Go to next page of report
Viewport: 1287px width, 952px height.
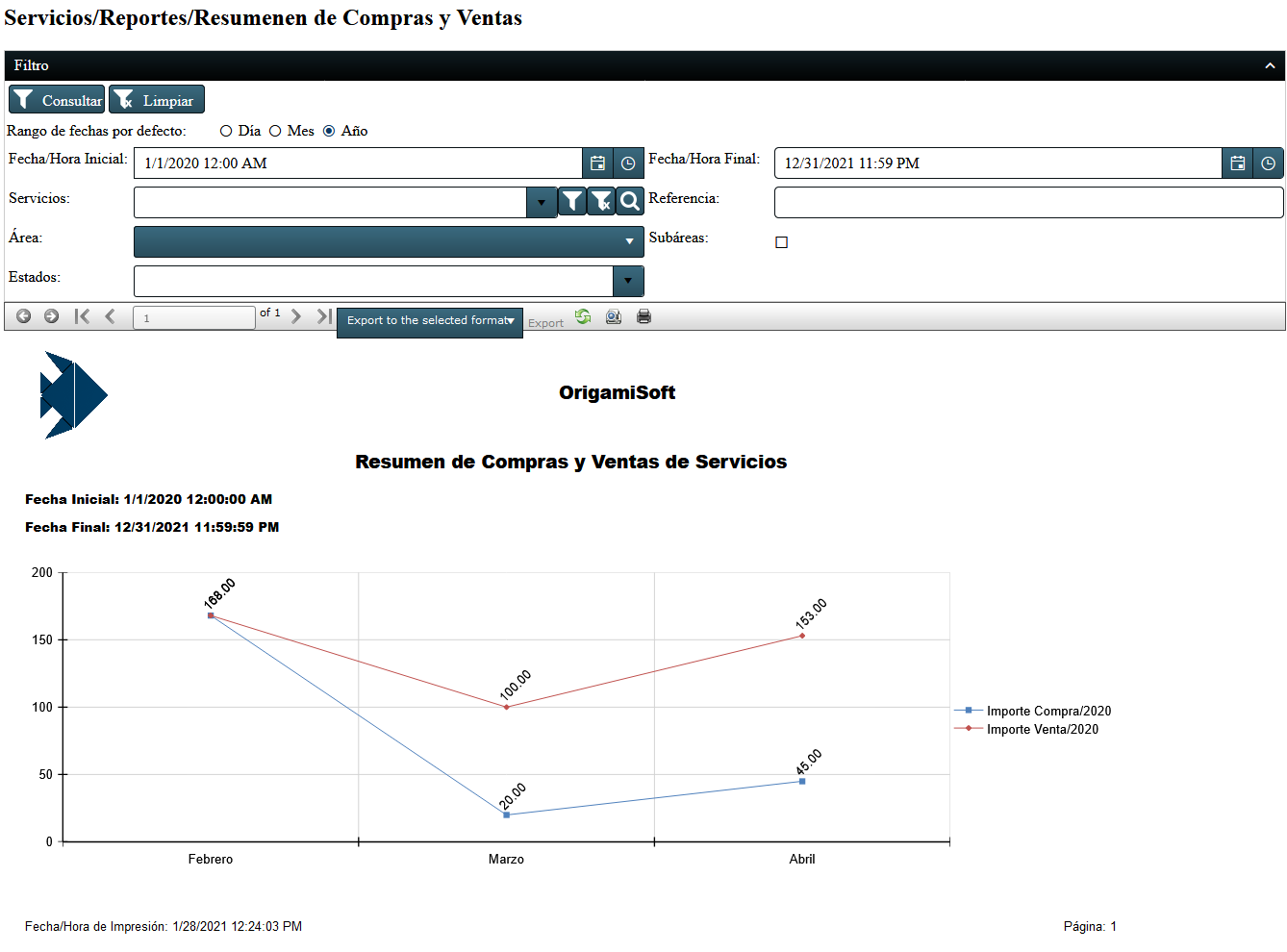point(296,316)
